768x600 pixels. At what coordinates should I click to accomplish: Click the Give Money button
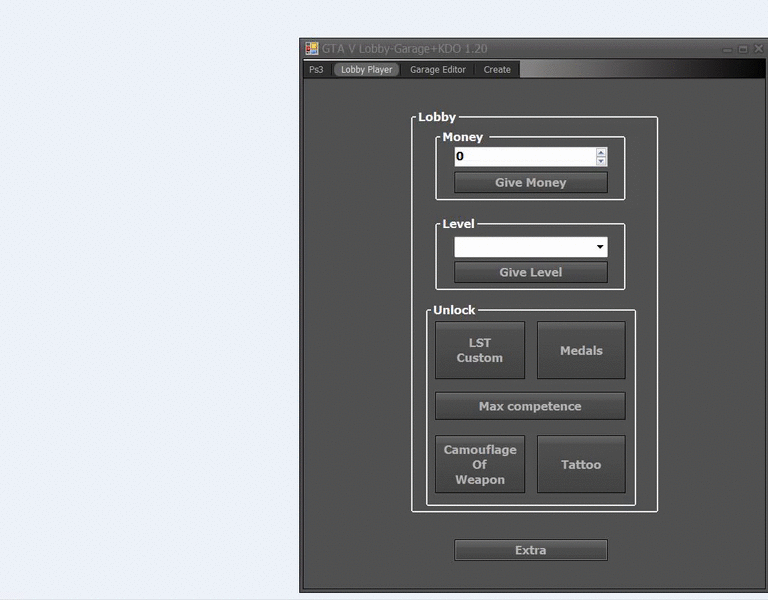tap(530, 182)
